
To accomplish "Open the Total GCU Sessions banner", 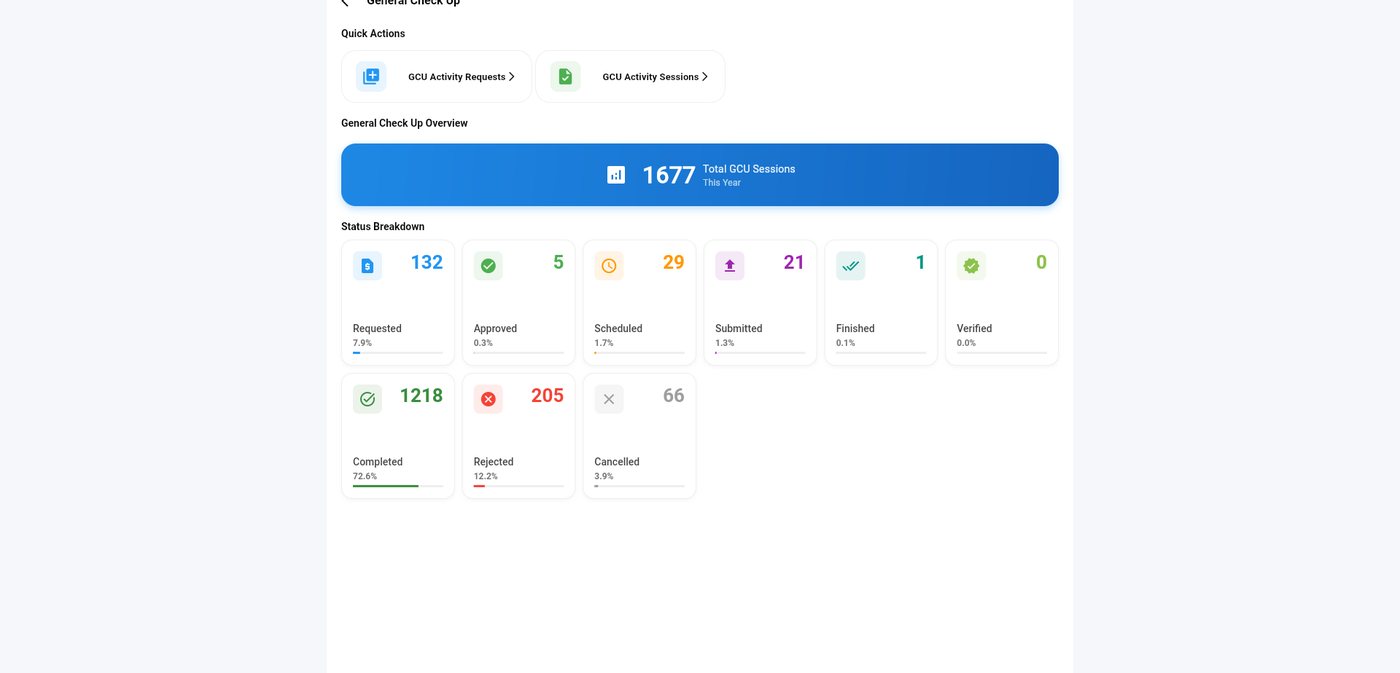I will pyautogui.click(x=700, y=175).
